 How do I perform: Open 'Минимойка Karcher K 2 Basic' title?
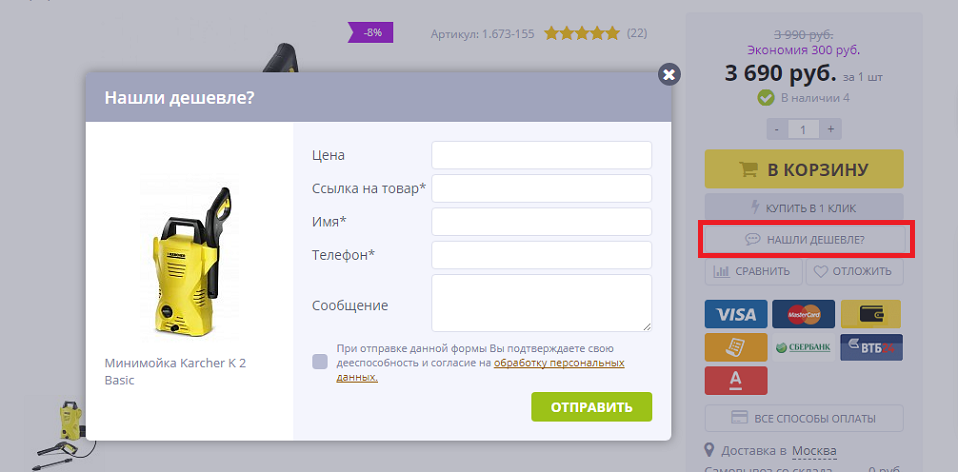click(175, 371)
